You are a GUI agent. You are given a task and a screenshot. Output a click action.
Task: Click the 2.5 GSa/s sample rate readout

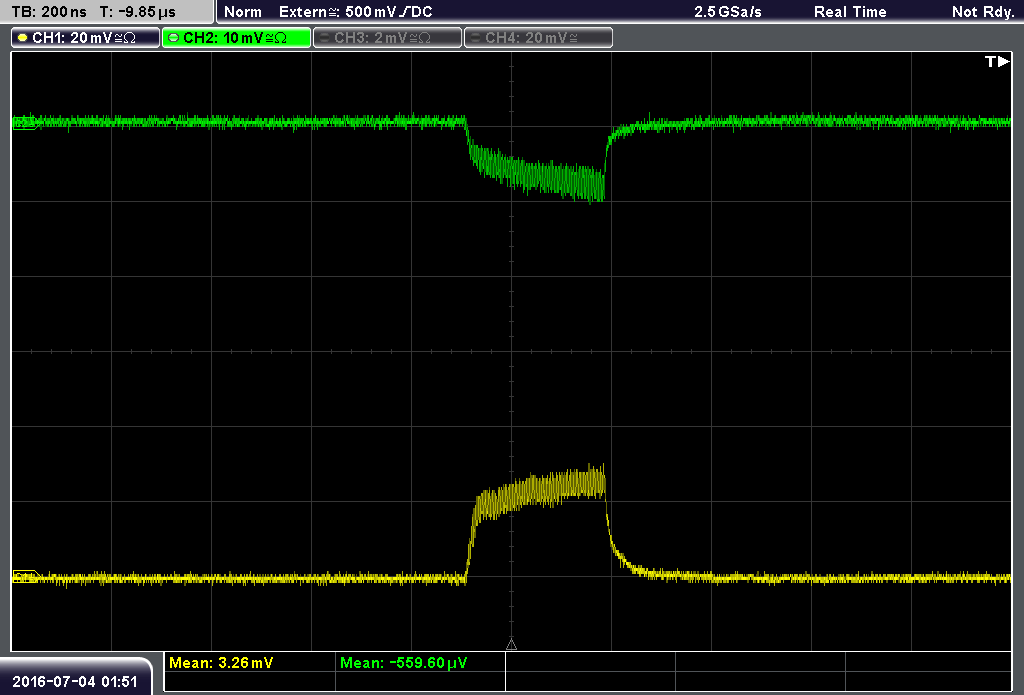[x=728, y=12]
